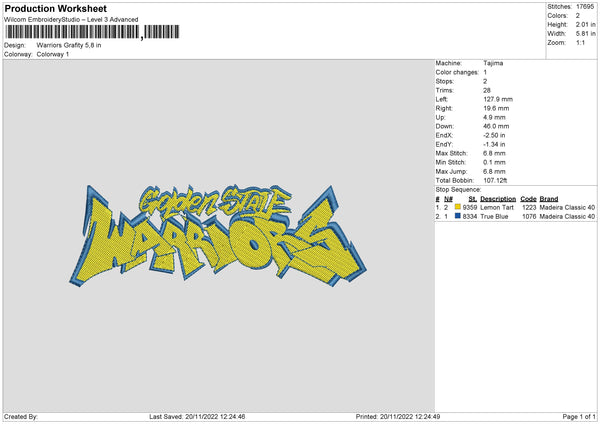
Task: Click the 'Colorway 1' value
Action: [x=53, y=54]
